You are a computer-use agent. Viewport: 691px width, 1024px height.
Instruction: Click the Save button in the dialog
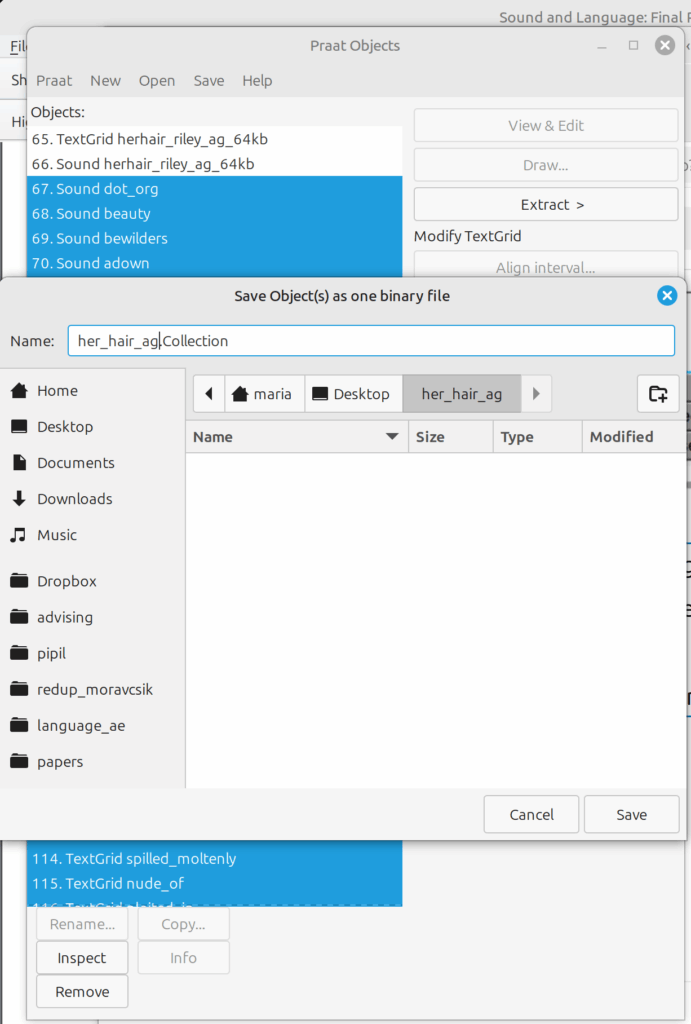[x=631, y=815]
